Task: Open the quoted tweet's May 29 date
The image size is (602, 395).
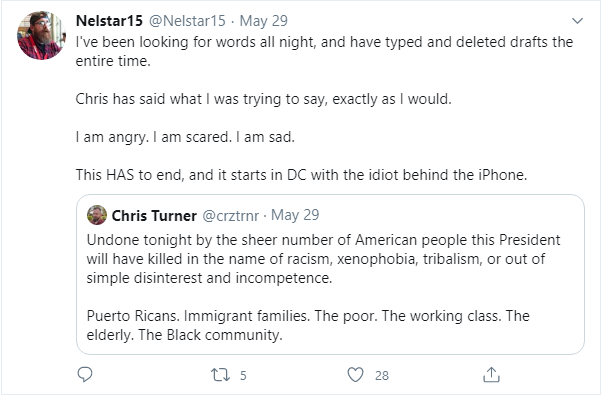Action: pos(295,215)
